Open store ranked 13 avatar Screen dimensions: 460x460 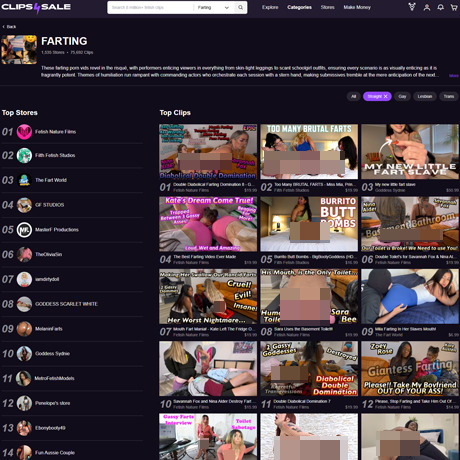pyautogui.click(x=24, y=428)
